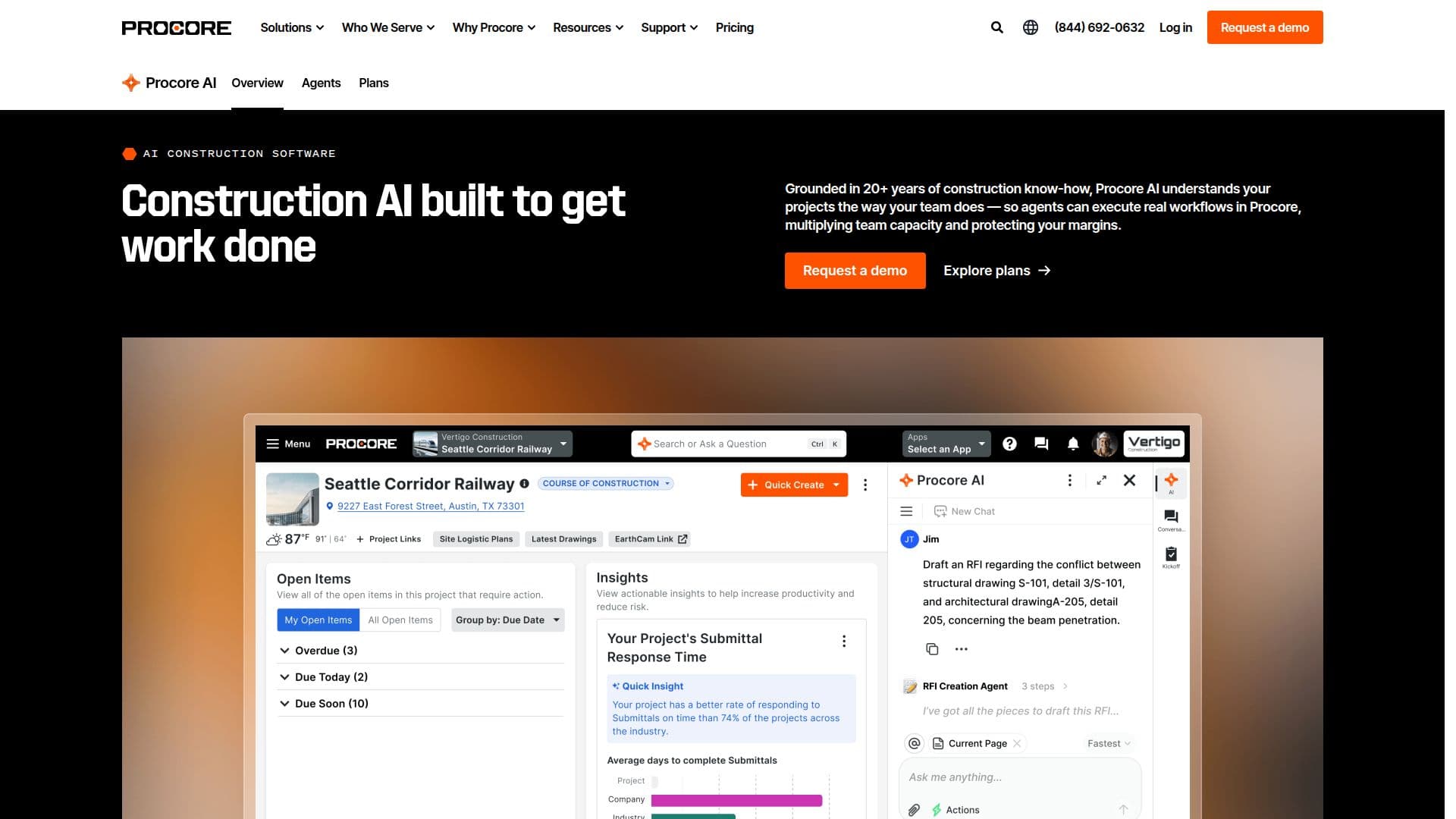Expand the Why Procore menu
Viewport: 1456px width, 819px height.
[494, 27]
